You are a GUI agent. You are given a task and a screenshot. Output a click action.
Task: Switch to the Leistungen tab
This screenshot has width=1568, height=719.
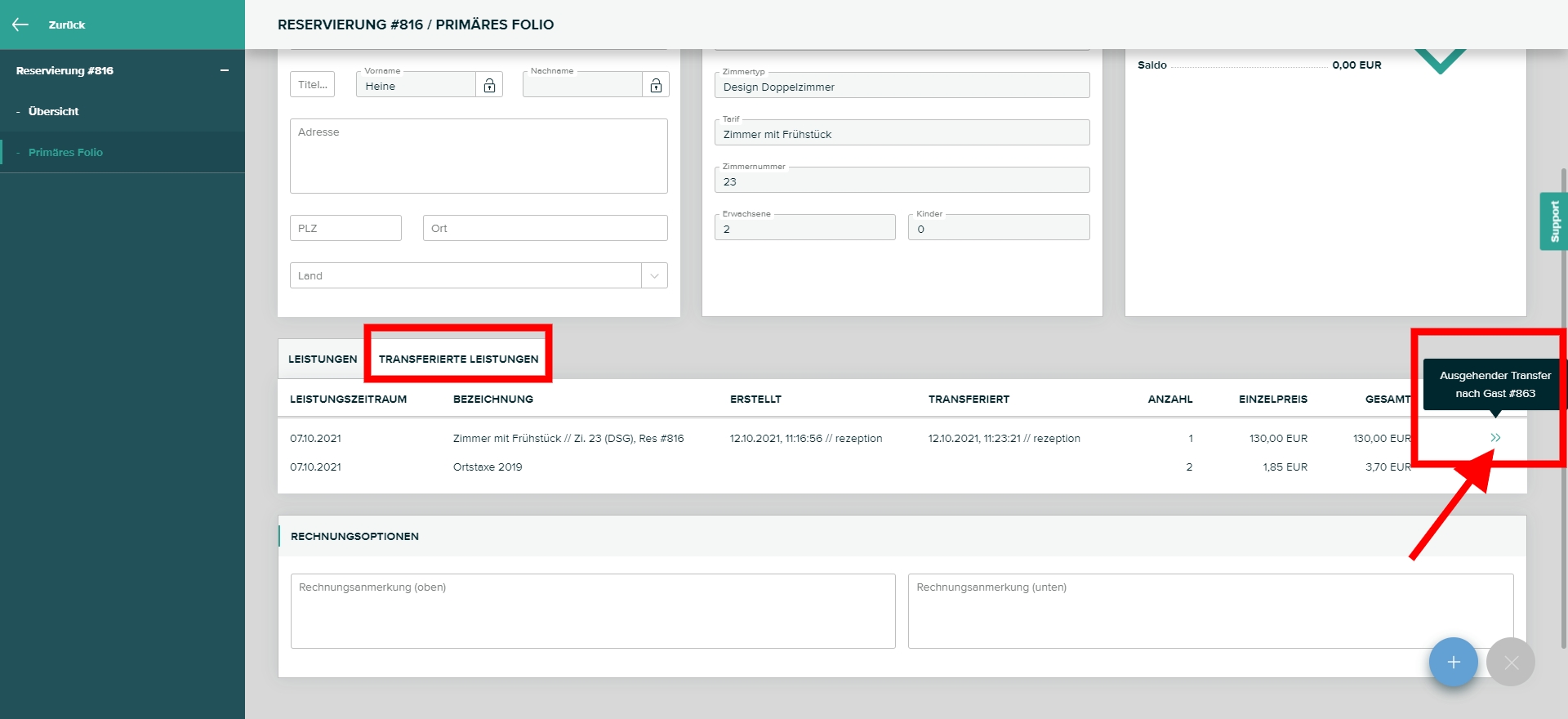click(323, 359)
